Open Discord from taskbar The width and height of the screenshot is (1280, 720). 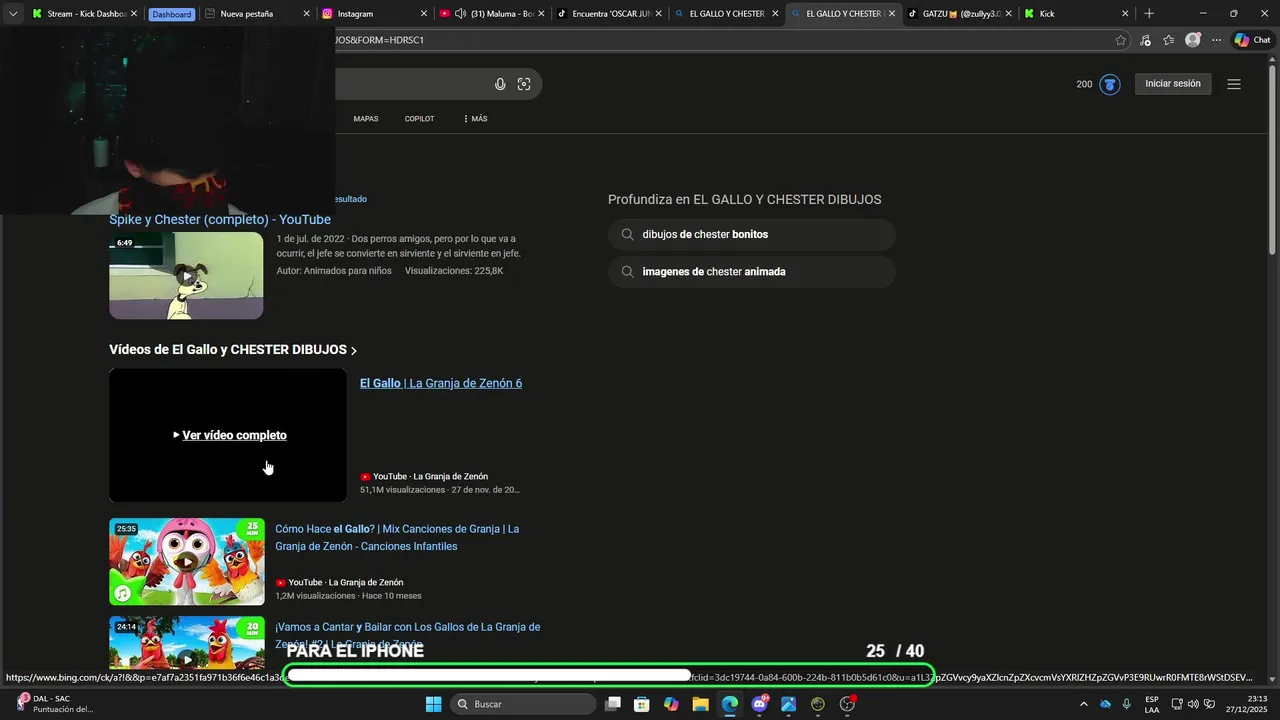[759, 704]
